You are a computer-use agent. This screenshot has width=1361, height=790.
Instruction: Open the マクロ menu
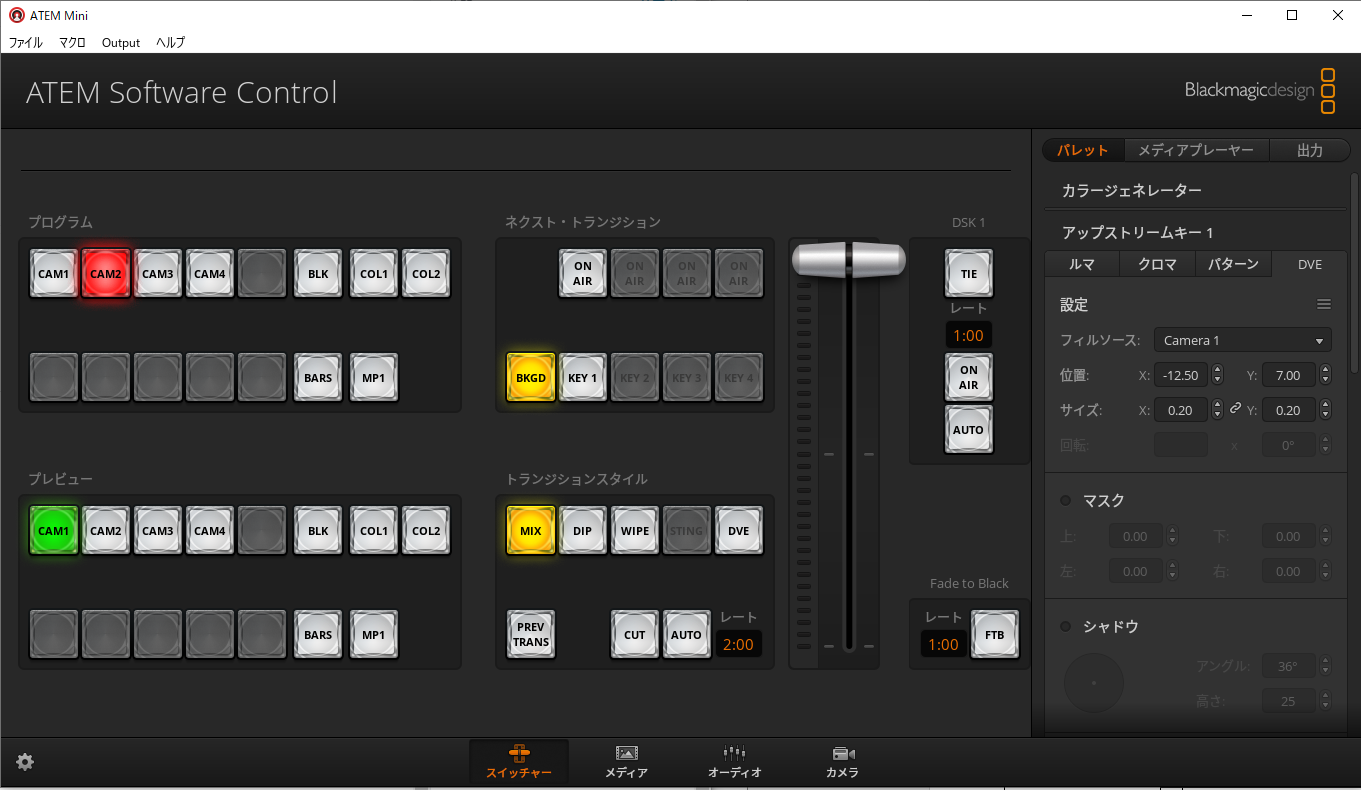pos(72,43)
